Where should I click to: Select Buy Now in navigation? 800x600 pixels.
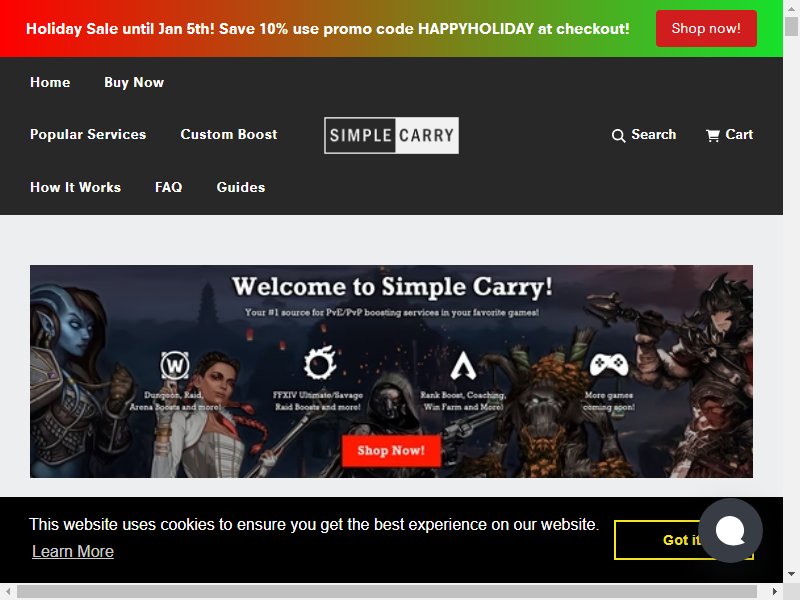134,83
